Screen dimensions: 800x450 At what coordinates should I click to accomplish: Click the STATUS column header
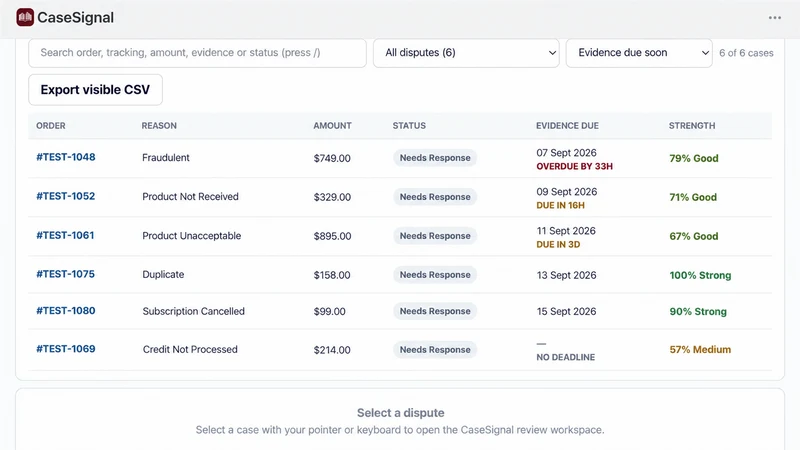[x=409, y=126]
